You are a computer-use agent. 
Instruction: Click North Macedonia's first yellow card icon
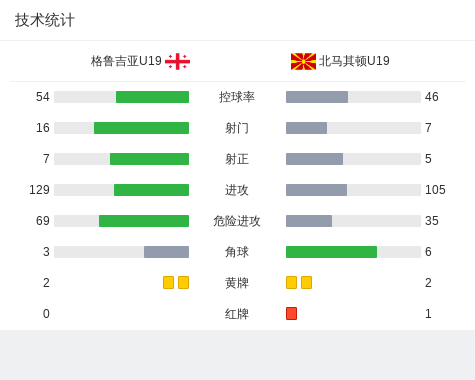(291, 282)
